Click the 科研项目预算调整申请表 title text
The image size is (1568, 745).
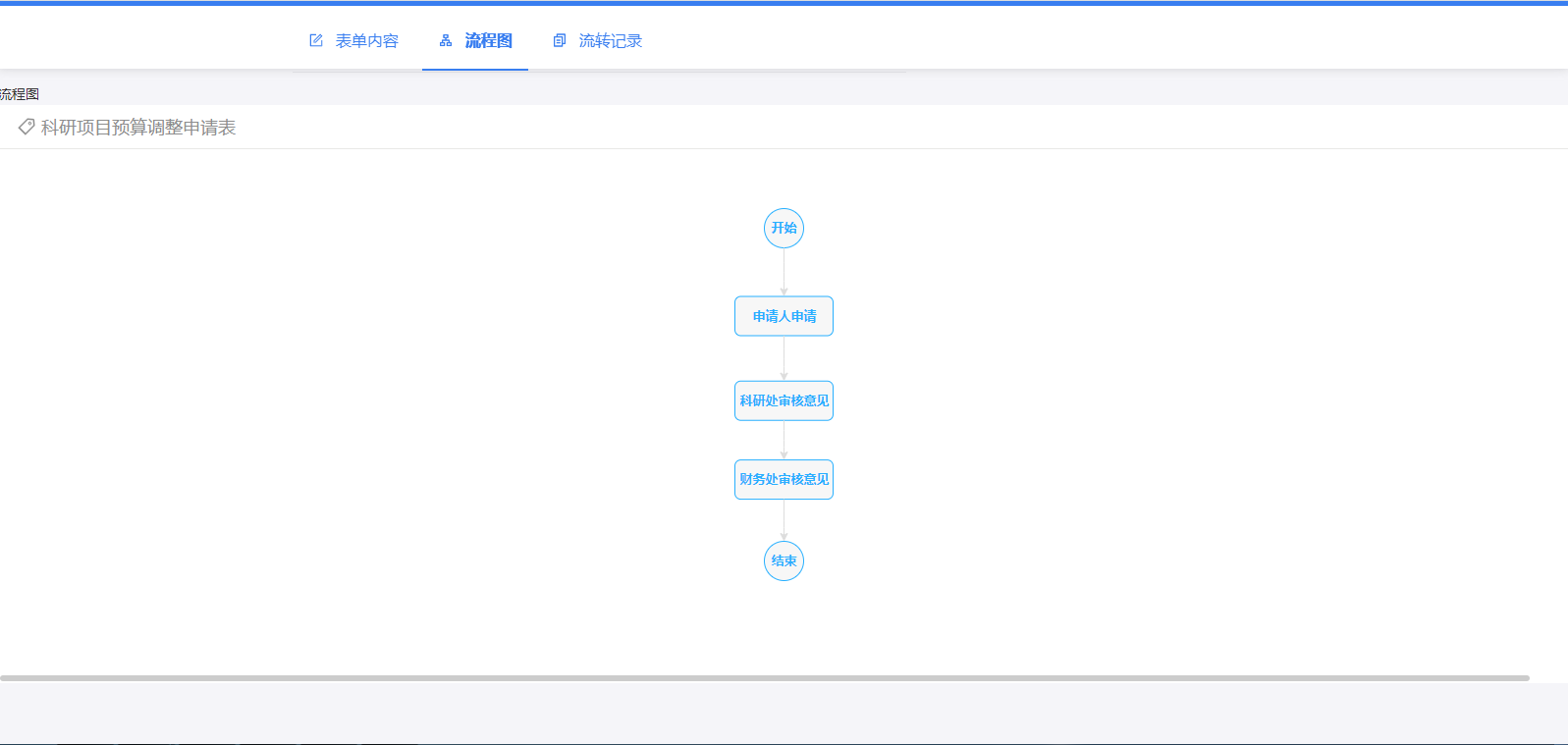[x=138, y=128]
